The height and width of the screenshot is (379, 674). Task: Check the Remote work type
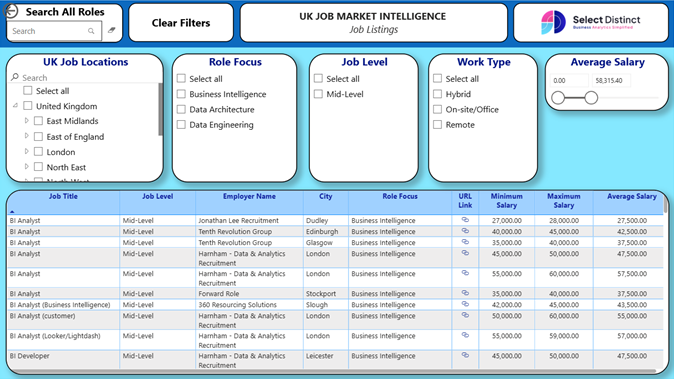438,125
